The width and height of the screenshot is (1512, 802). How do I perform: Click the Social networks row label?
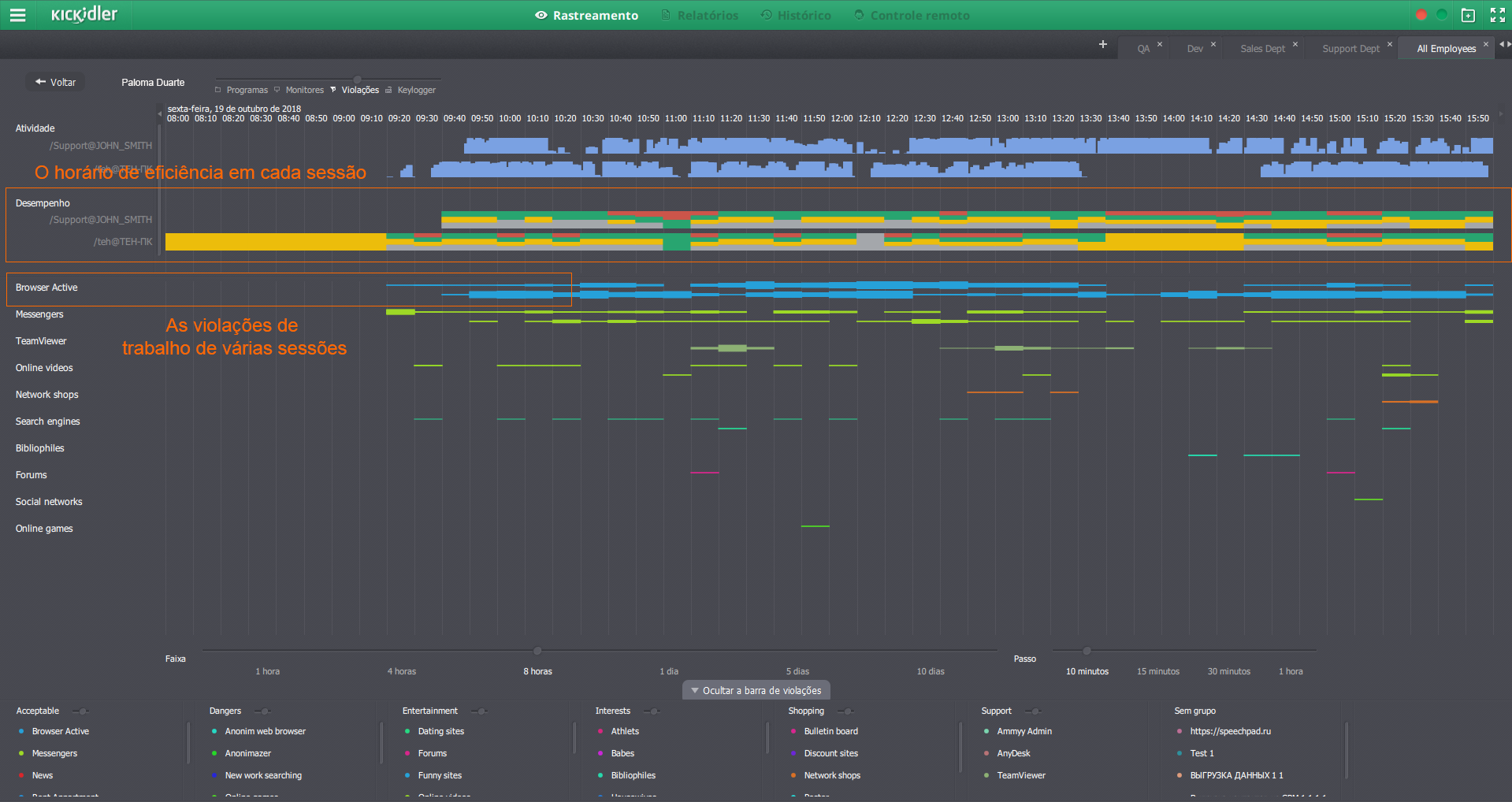tap(49, 502)
